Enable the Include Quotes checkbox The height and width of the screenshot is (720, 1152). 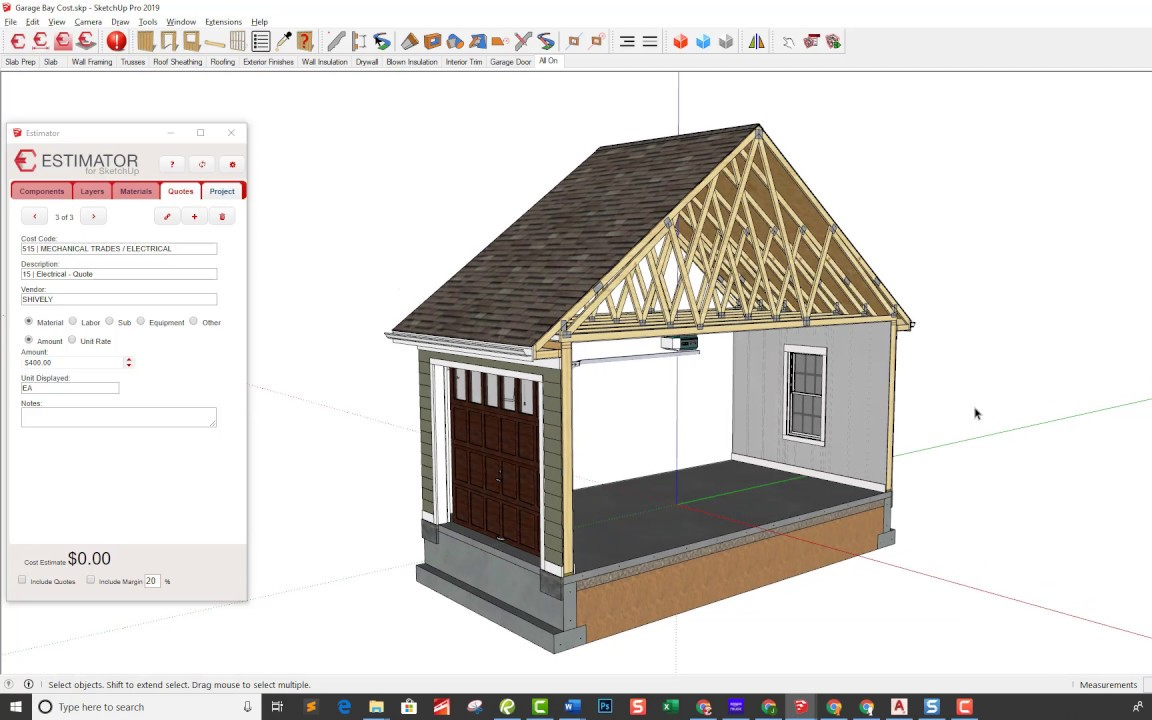[22, 581]
